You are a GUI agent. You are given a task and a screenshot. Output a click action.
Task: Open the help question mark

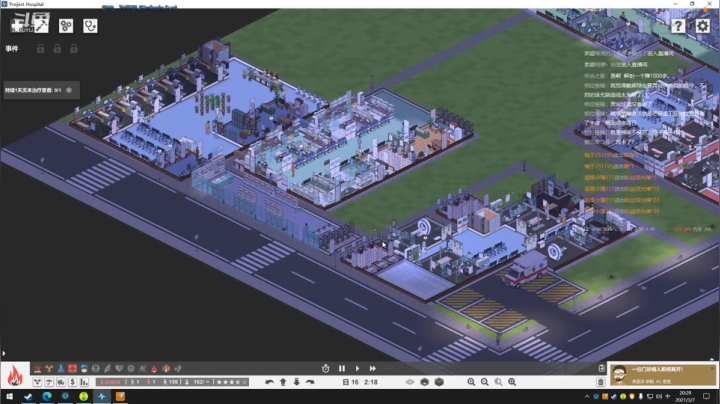pos(678,26)
